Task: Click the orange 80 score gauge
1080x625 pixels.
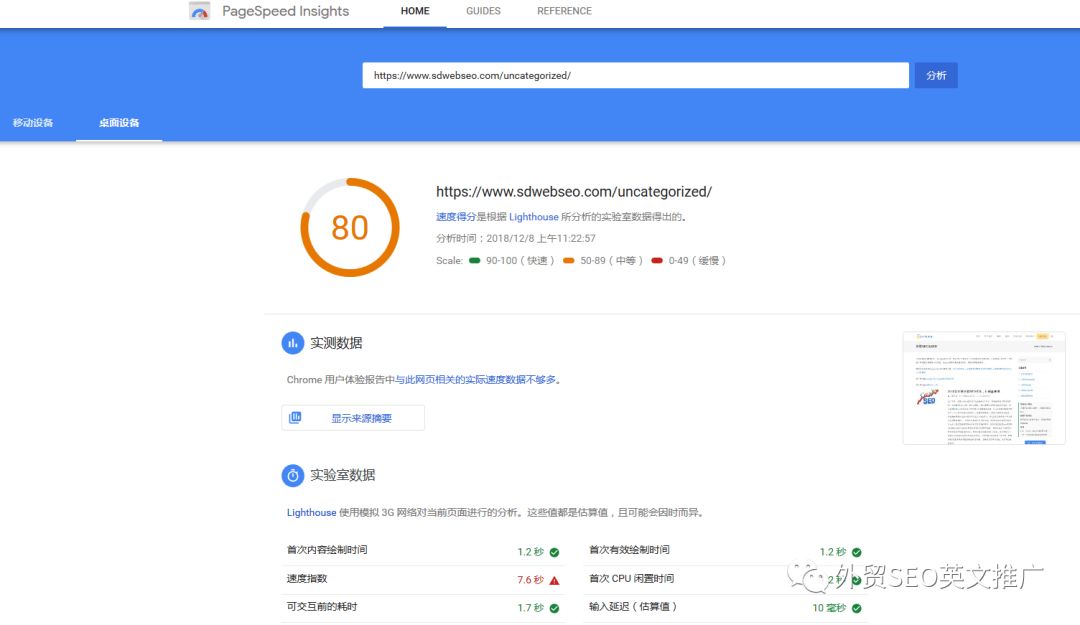Action: [349, 228]
